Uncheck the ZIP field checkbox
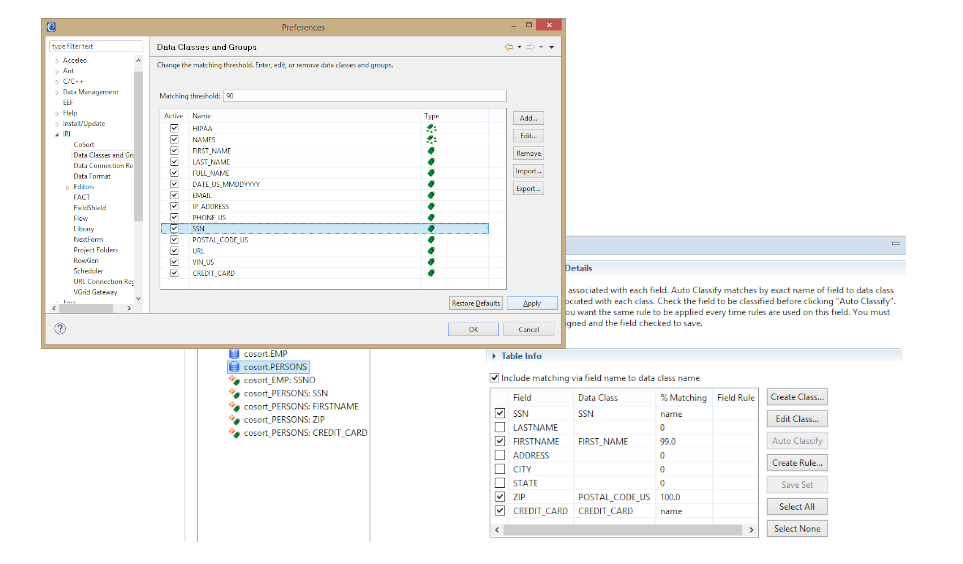Viewport: 963px width, 564px height. click(x=500, y=496)
